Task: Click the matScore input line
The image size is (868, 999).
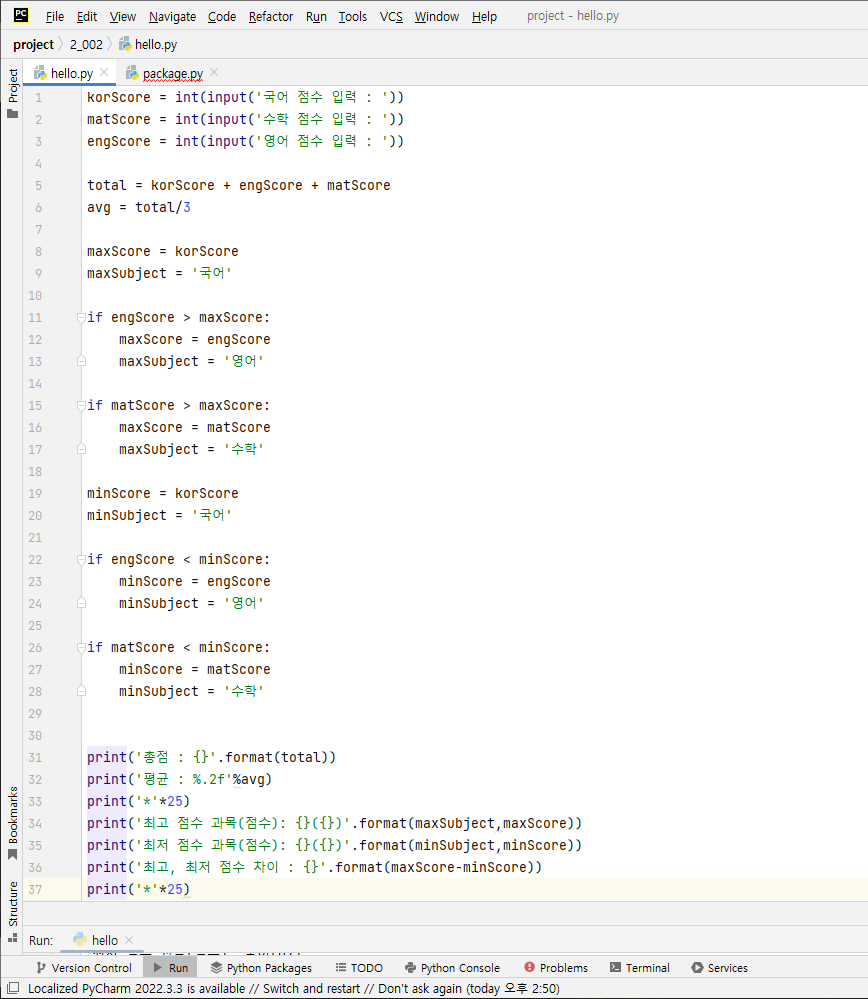Action: click(245, 119)
